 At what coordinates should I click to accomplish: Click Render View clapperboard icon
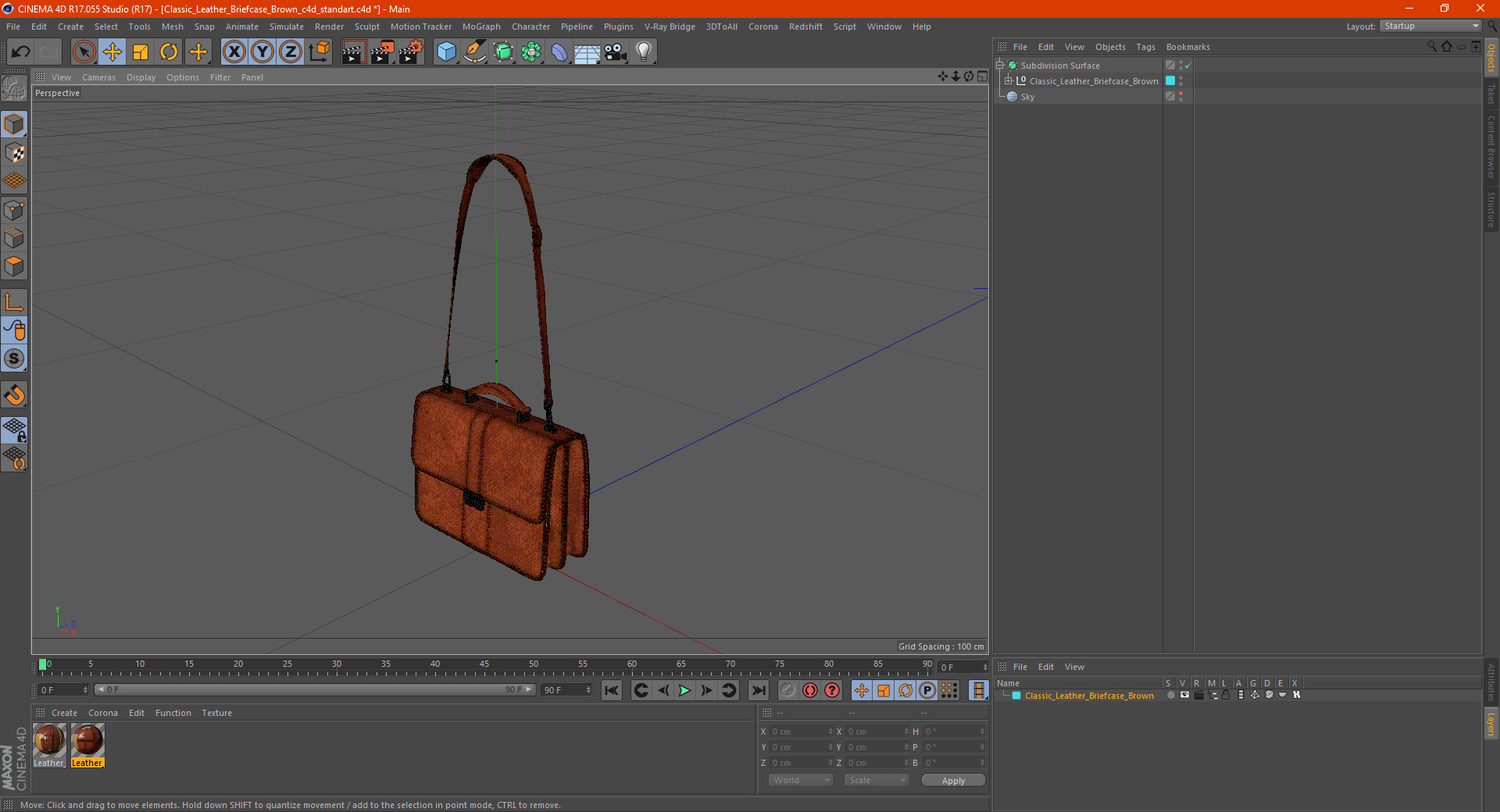coord(353,52)
